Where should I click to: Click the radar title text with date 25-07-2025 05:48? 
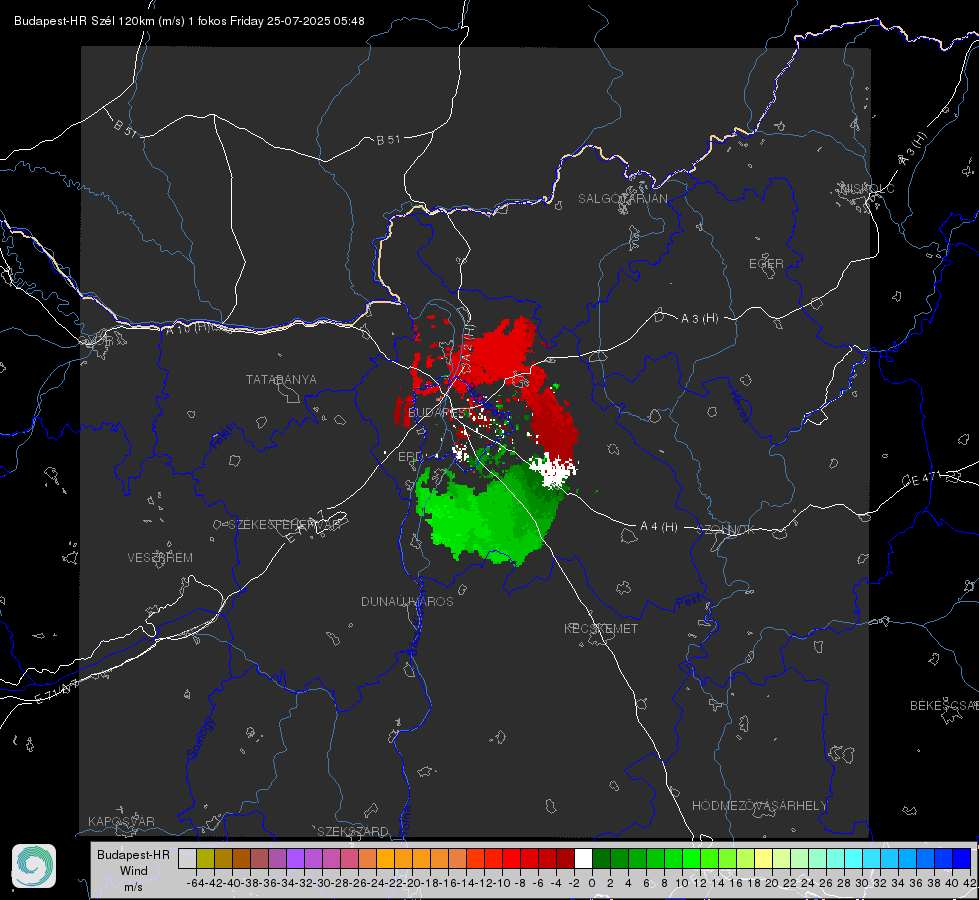coord(189,21)
